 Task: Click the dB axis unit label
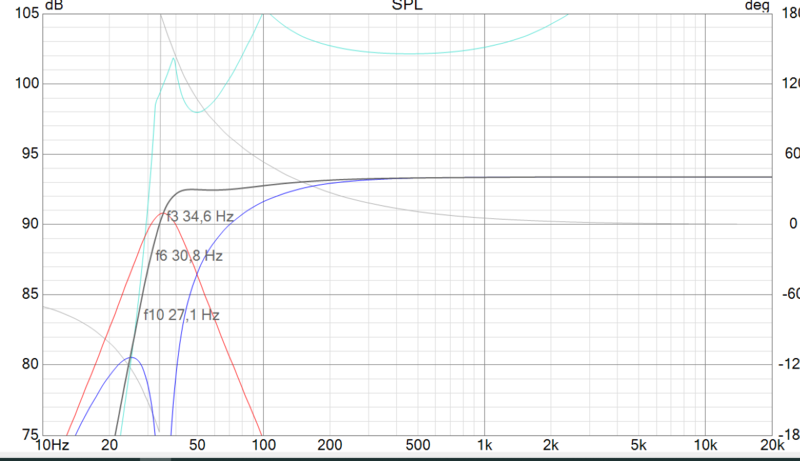[54, 6]
